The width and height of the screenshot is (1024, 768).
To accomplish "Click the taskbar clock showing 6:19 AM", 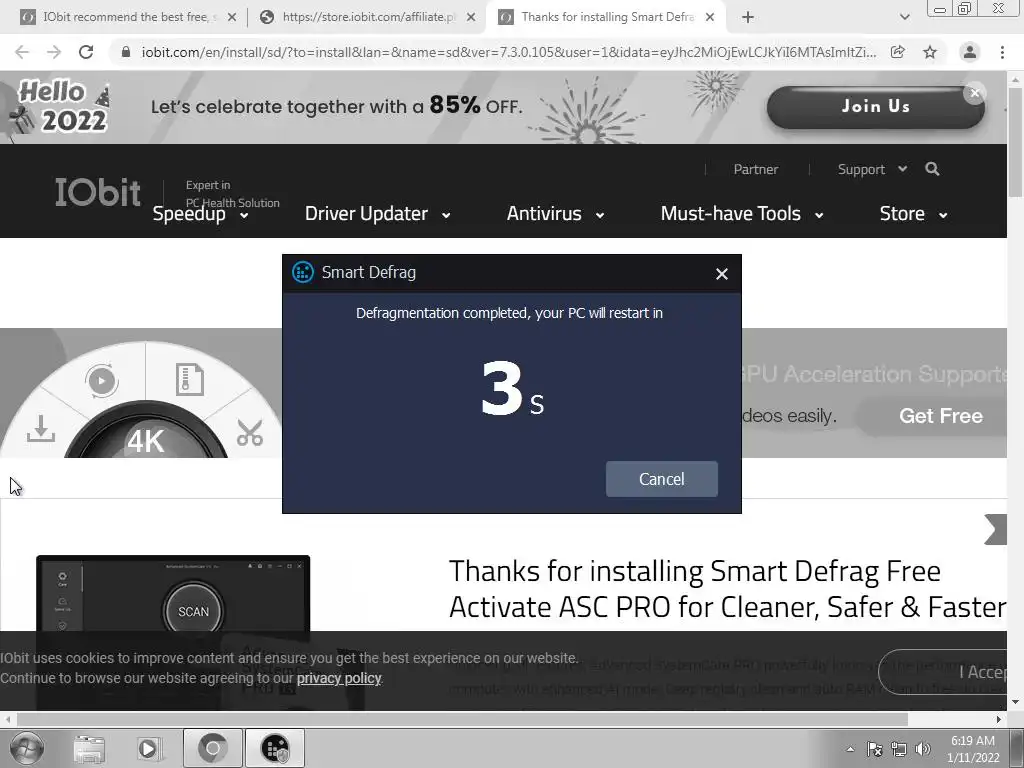I will tap(973, 749).
